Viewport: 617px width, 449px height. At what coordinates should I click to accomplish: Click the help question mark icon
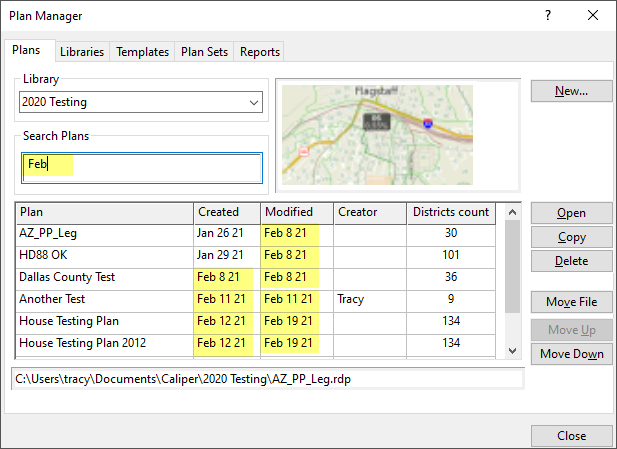click(x=547, y=16)
